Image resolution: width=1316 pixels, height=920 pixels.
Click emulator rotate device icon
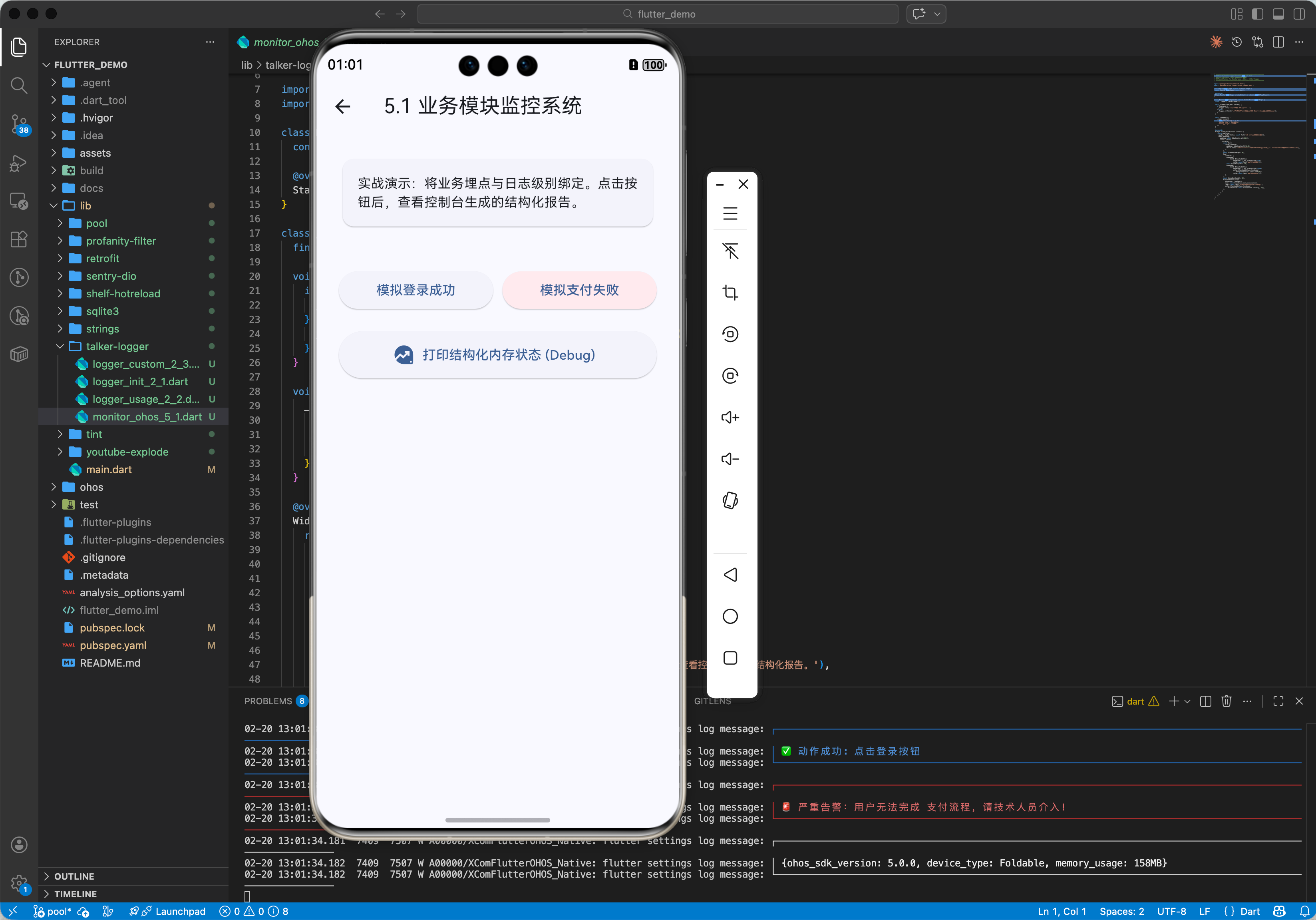tap(730, 500)
